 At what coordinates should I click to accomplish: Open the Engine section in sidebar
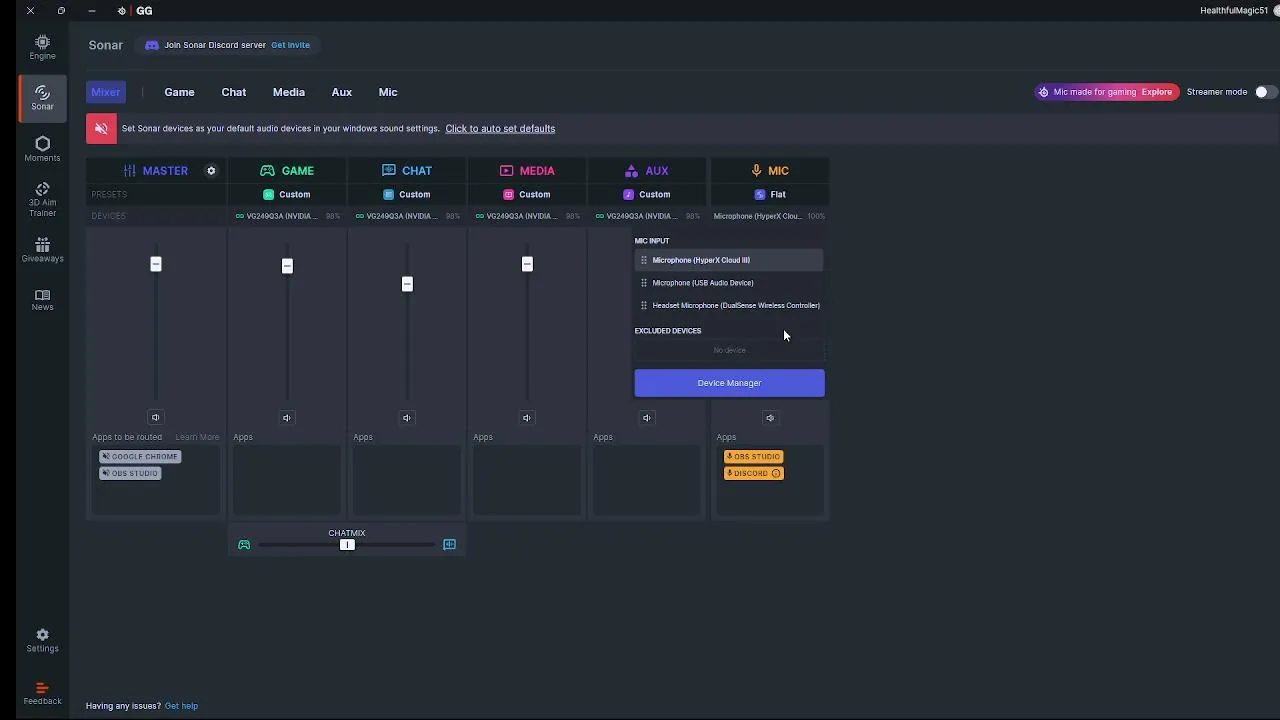point(42,47)
